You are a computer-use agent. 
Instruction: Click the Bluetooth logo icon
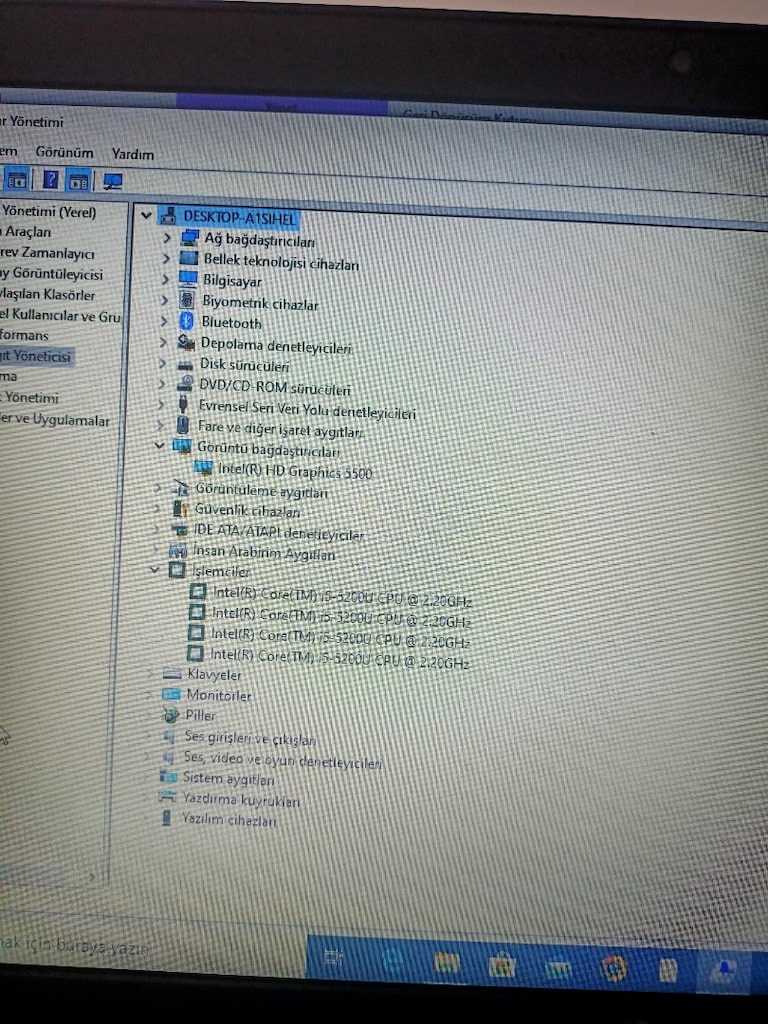click(187, 321)
